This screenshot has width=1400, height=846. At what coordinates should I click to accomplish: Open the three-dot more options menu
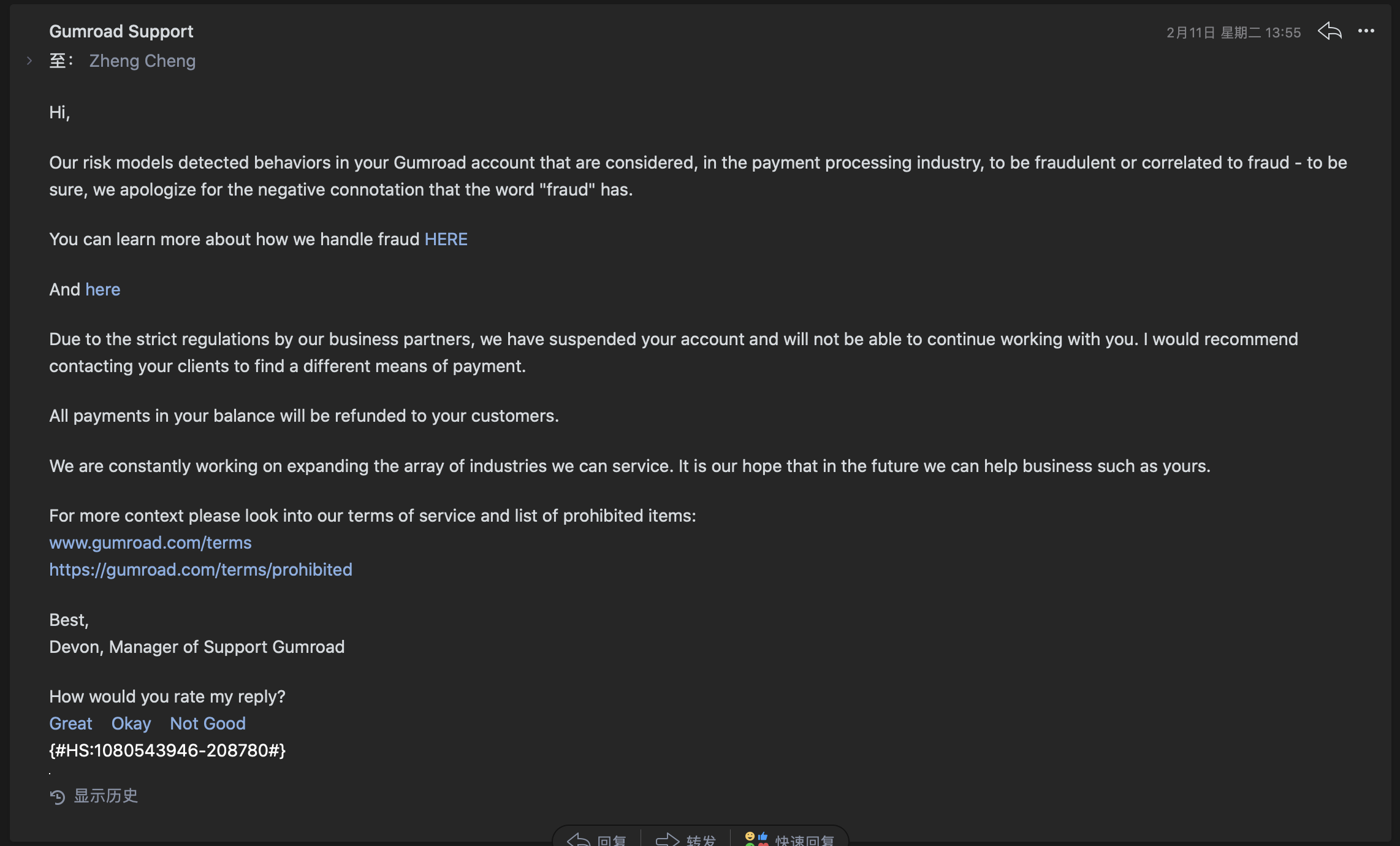tap(1366, 31)
